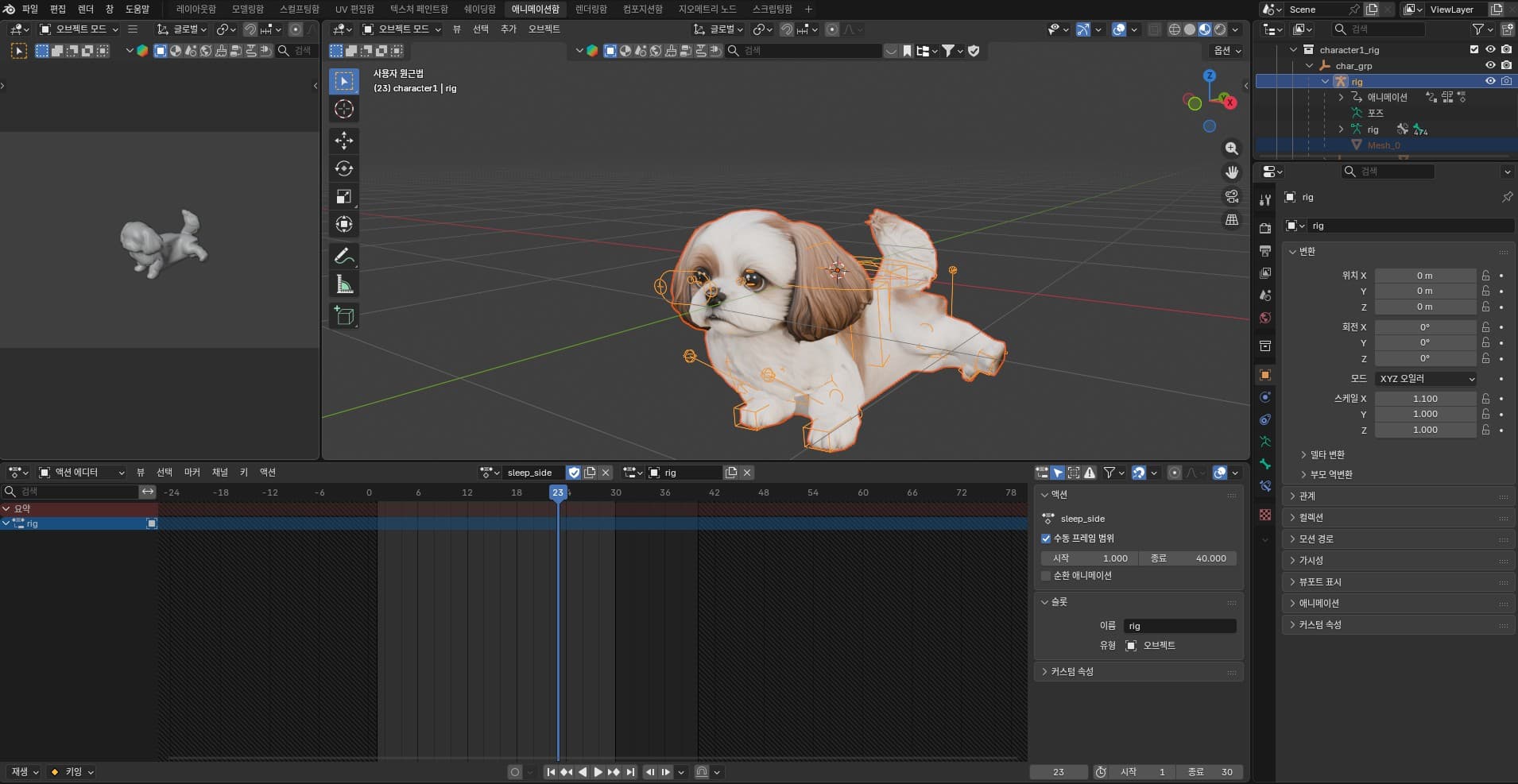Choose the Measure tool
The image size is (1518, 784).
[x=344, y=284]
